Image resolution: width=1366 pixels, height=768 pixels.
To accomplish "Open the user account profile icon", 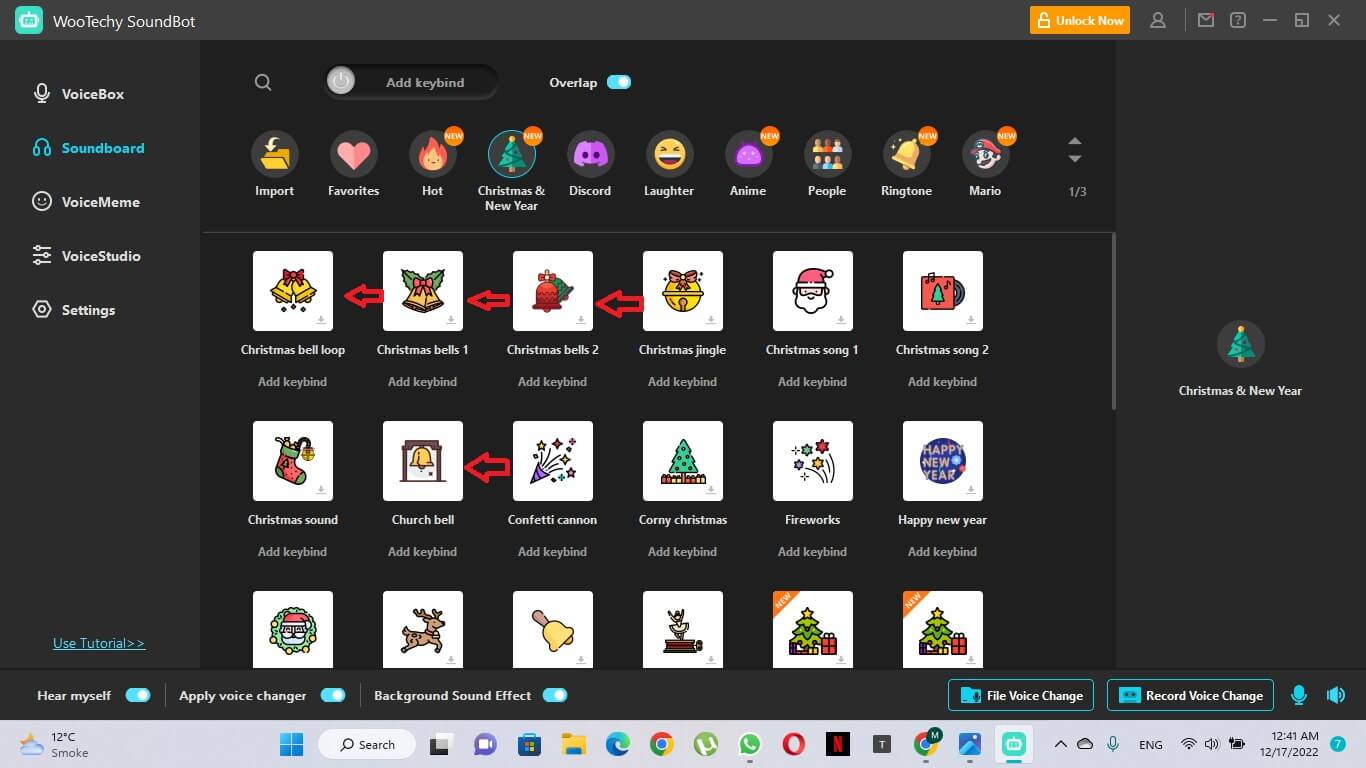I will [x=1158, y=20].
